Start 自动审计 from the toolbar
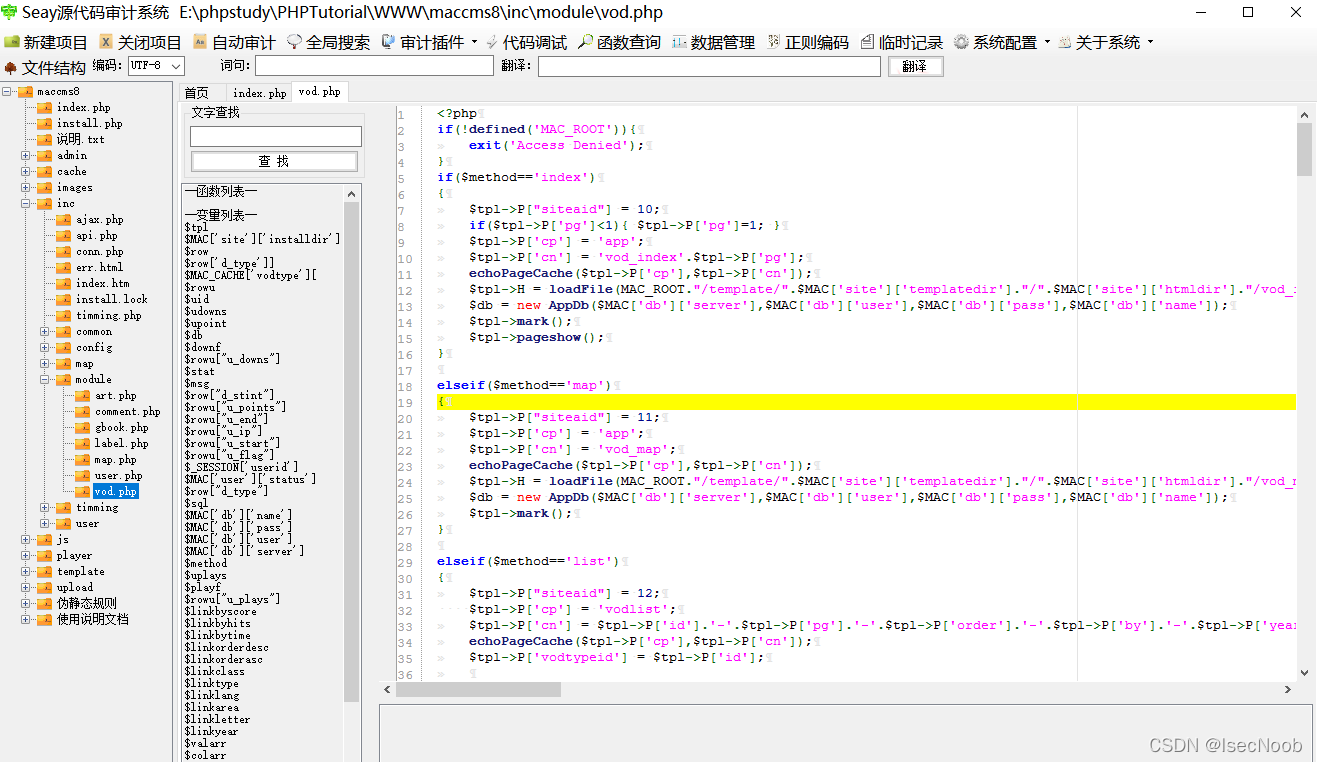 (x=234, y=43)
